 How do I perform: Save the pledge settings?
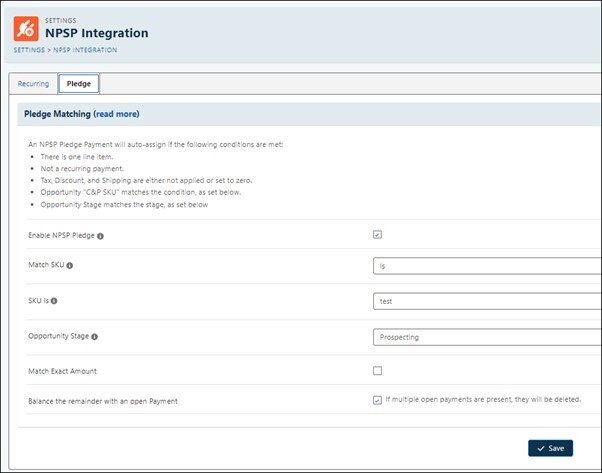point(550,448)
